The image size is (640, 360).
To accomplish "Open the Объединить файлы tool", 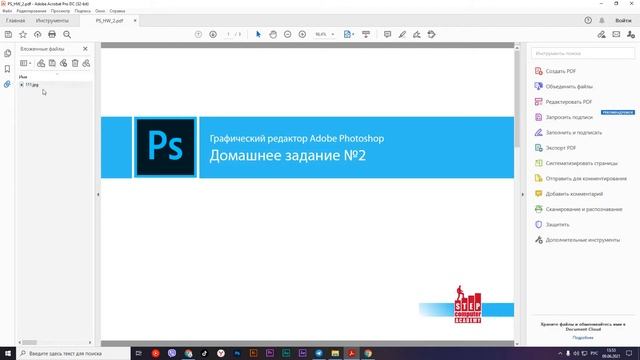I will click(563, 87).
